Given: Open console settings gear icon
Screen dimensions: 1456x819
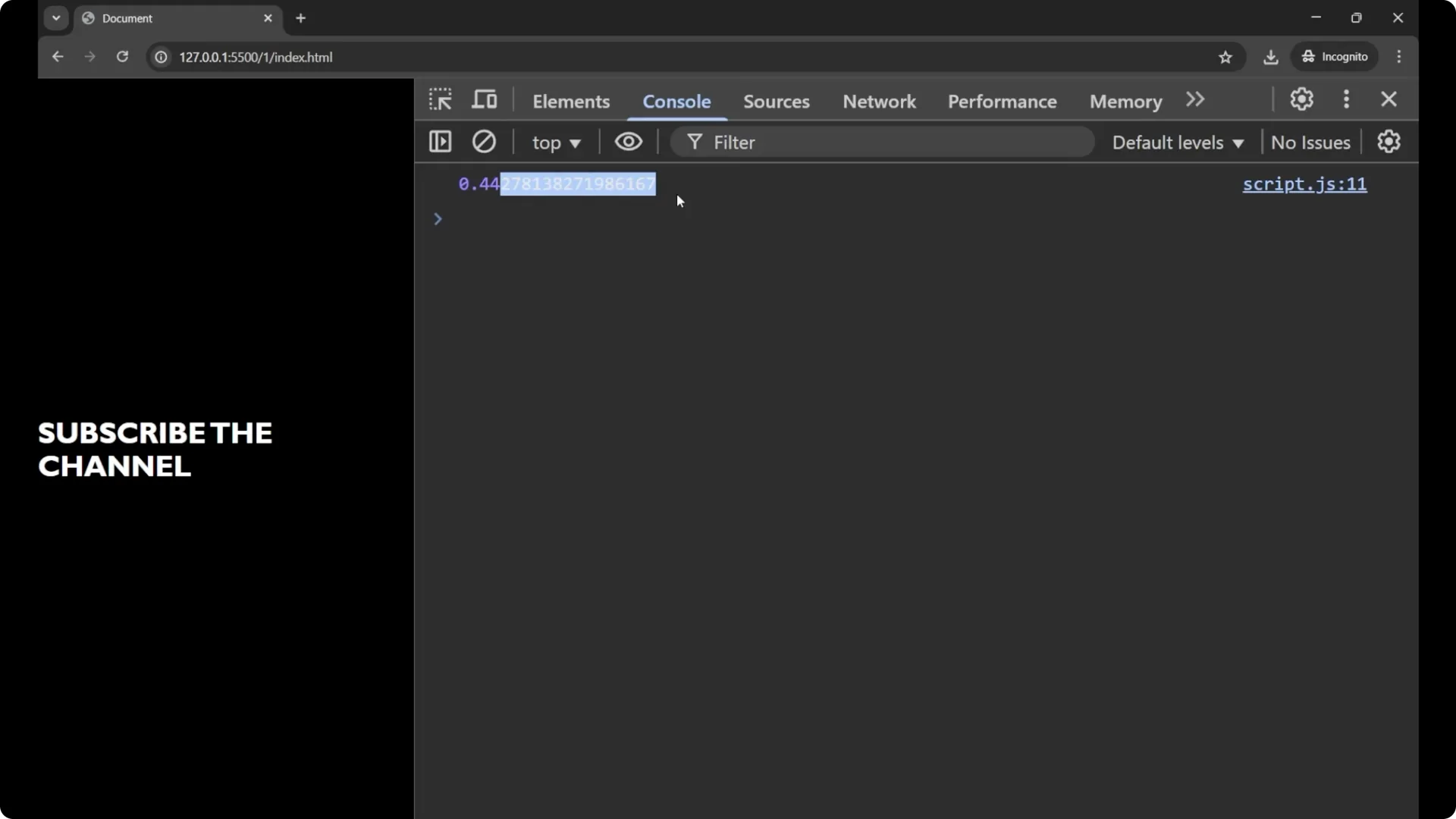Looking at the screenshot, I should [1389, 142].
